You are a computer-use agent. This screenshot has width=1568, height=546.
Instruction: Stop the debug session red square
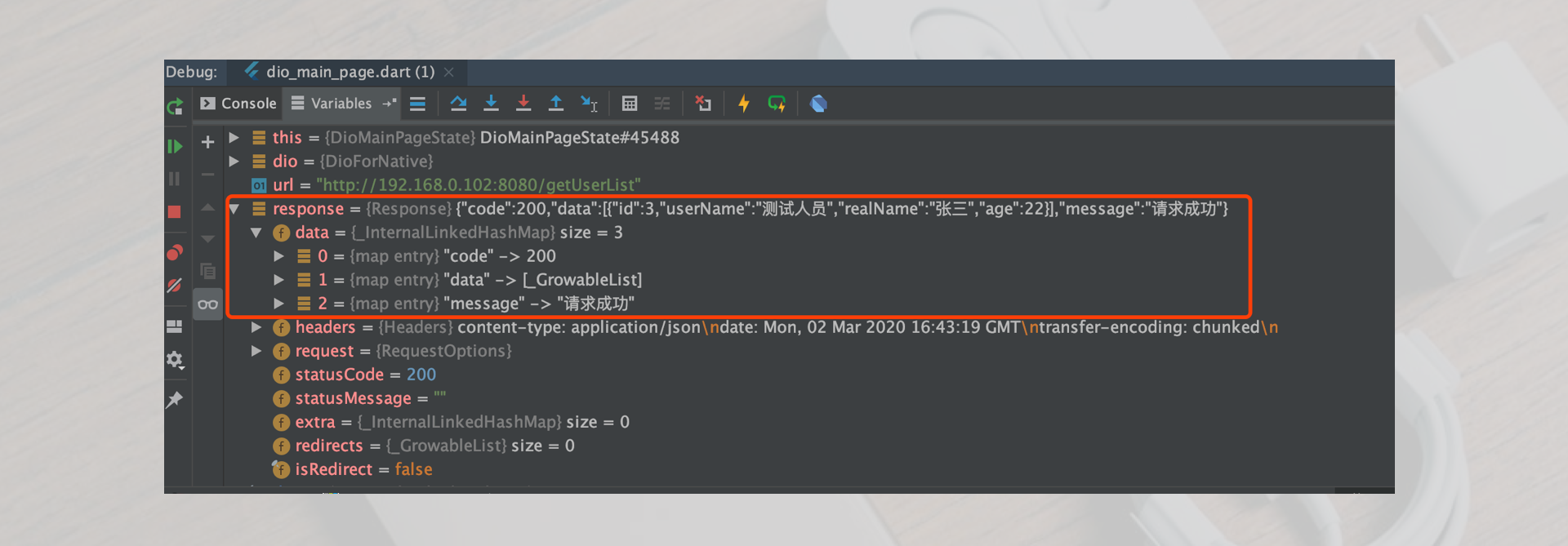point(174,212)
